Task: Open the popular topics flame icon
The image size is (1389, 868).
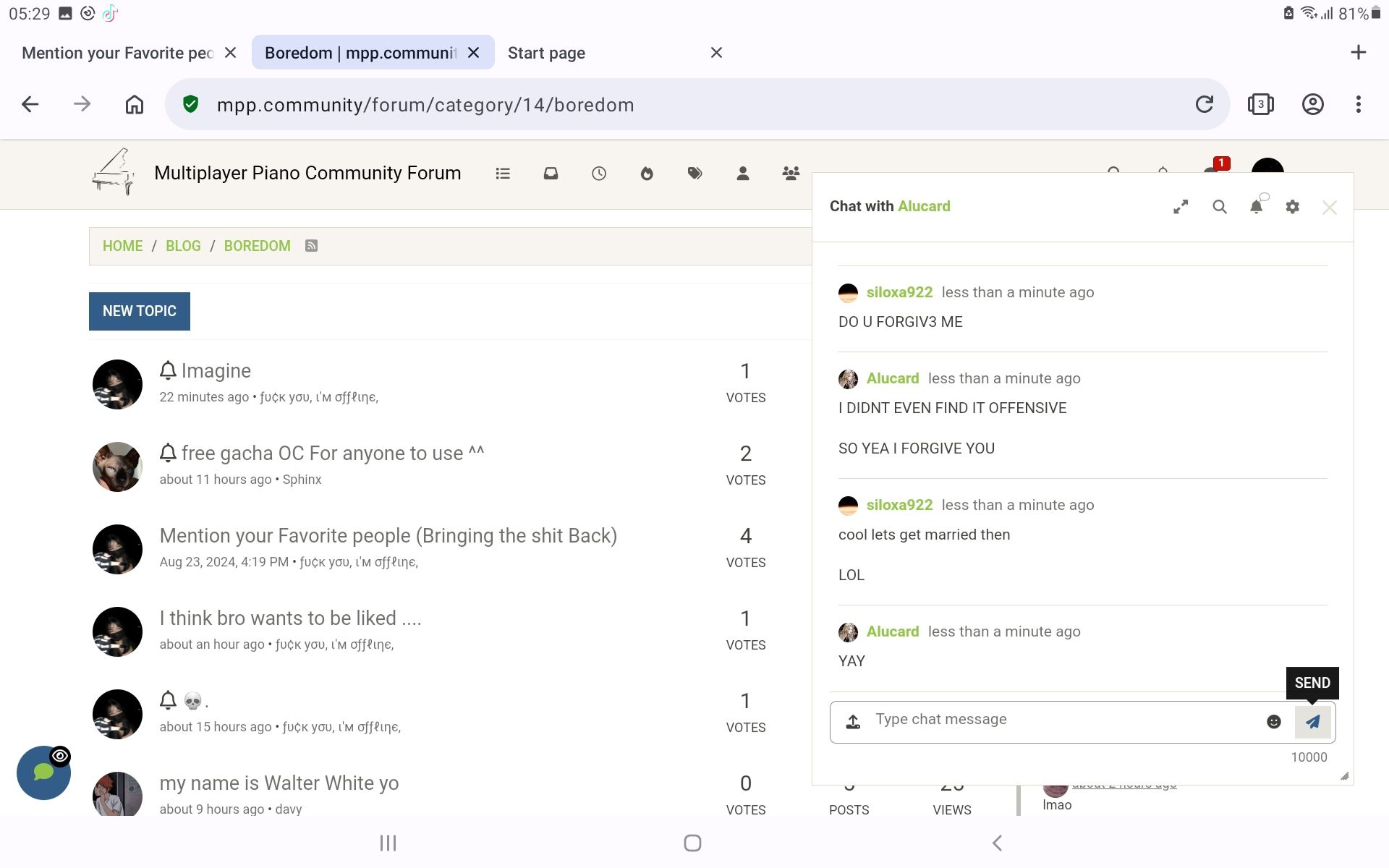Action: click(x=647, y=174)
